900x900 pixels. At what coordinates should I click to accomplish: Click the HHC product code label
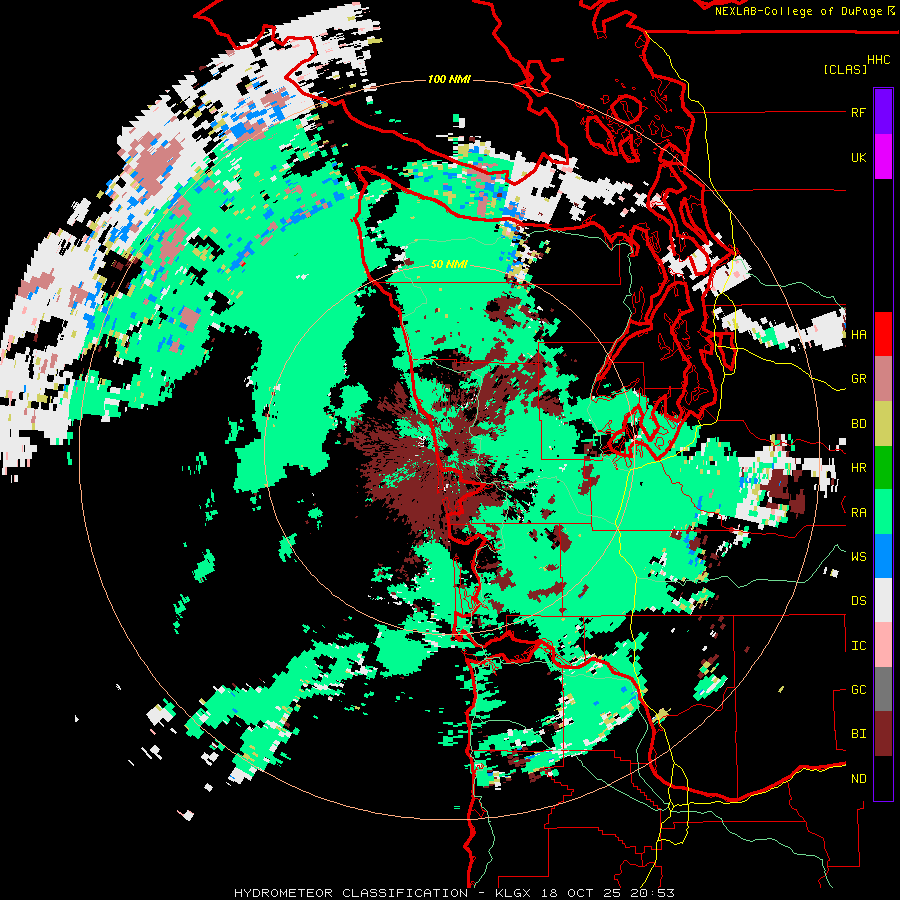click(878, 60)
